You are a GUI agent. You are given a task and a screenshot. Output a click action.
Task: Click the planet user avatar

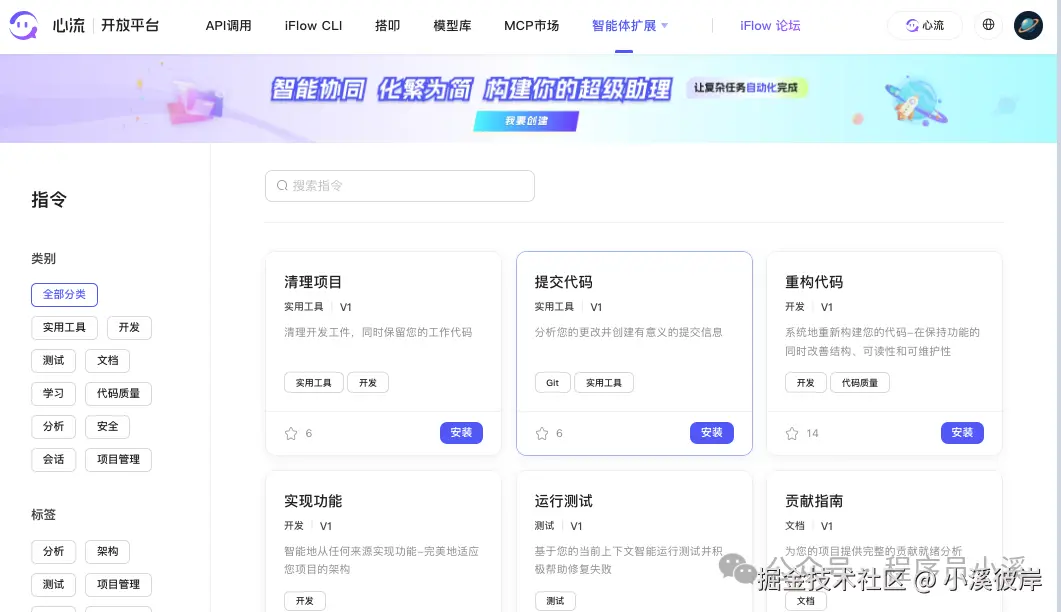(1028, 25)
